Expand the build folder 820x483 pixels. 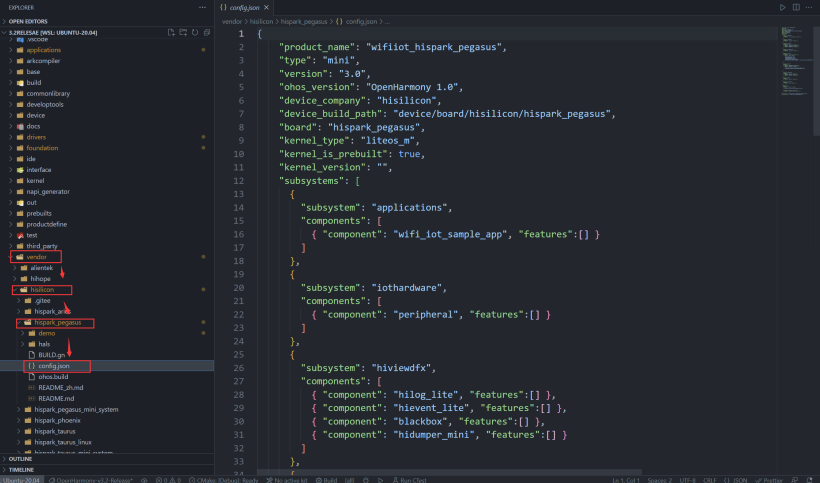click(x=33, y=83)
